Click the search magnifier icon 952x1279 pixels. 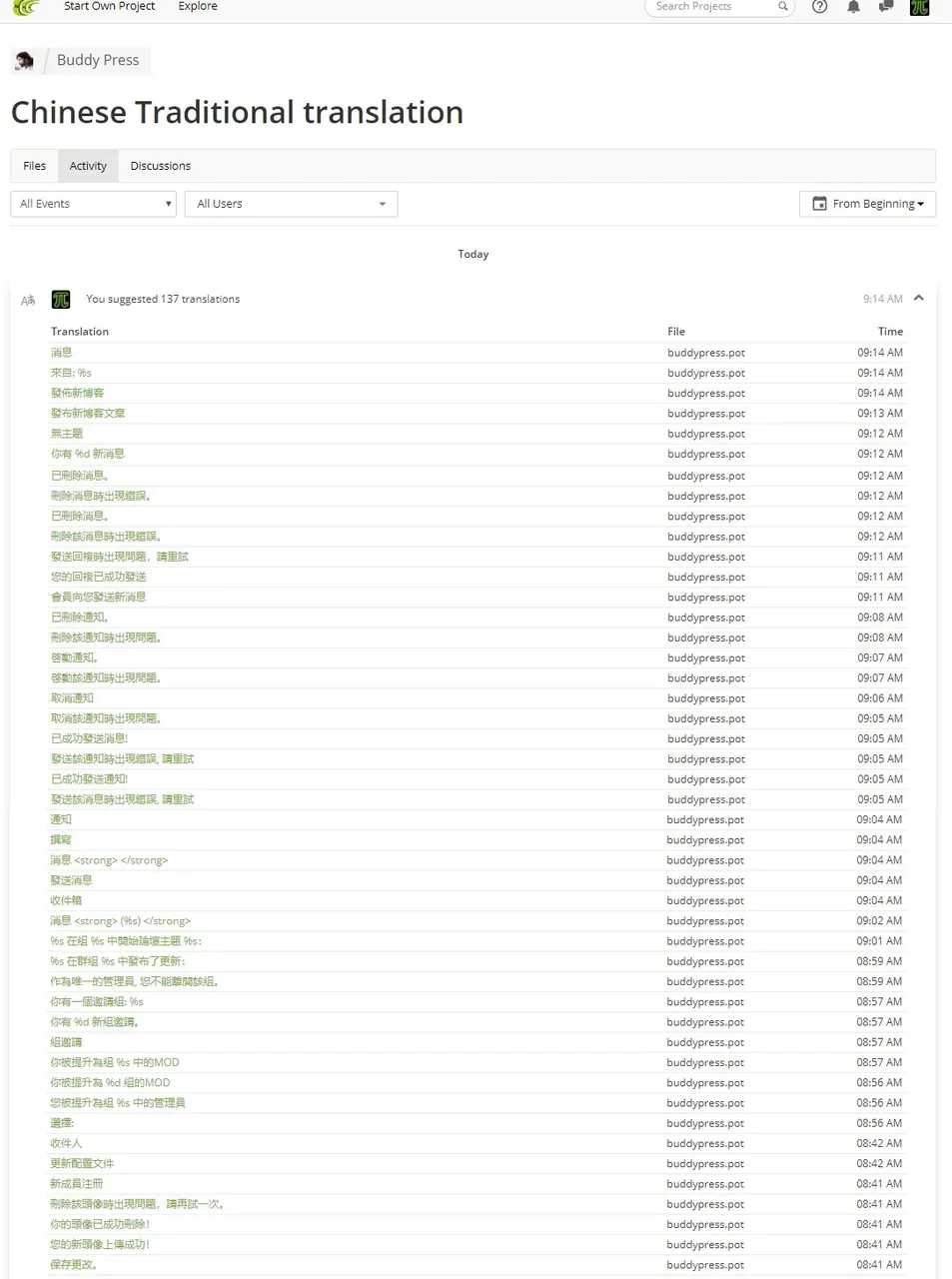pos(783,7)
